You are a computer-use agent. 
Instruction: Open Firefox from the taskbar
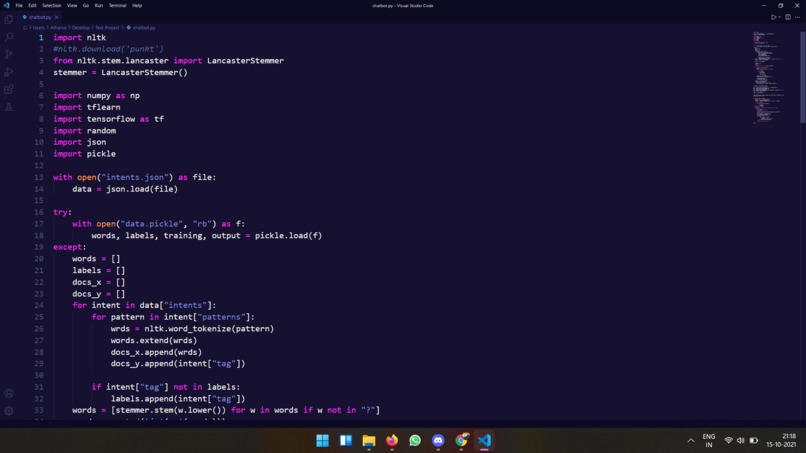point(392,441)
